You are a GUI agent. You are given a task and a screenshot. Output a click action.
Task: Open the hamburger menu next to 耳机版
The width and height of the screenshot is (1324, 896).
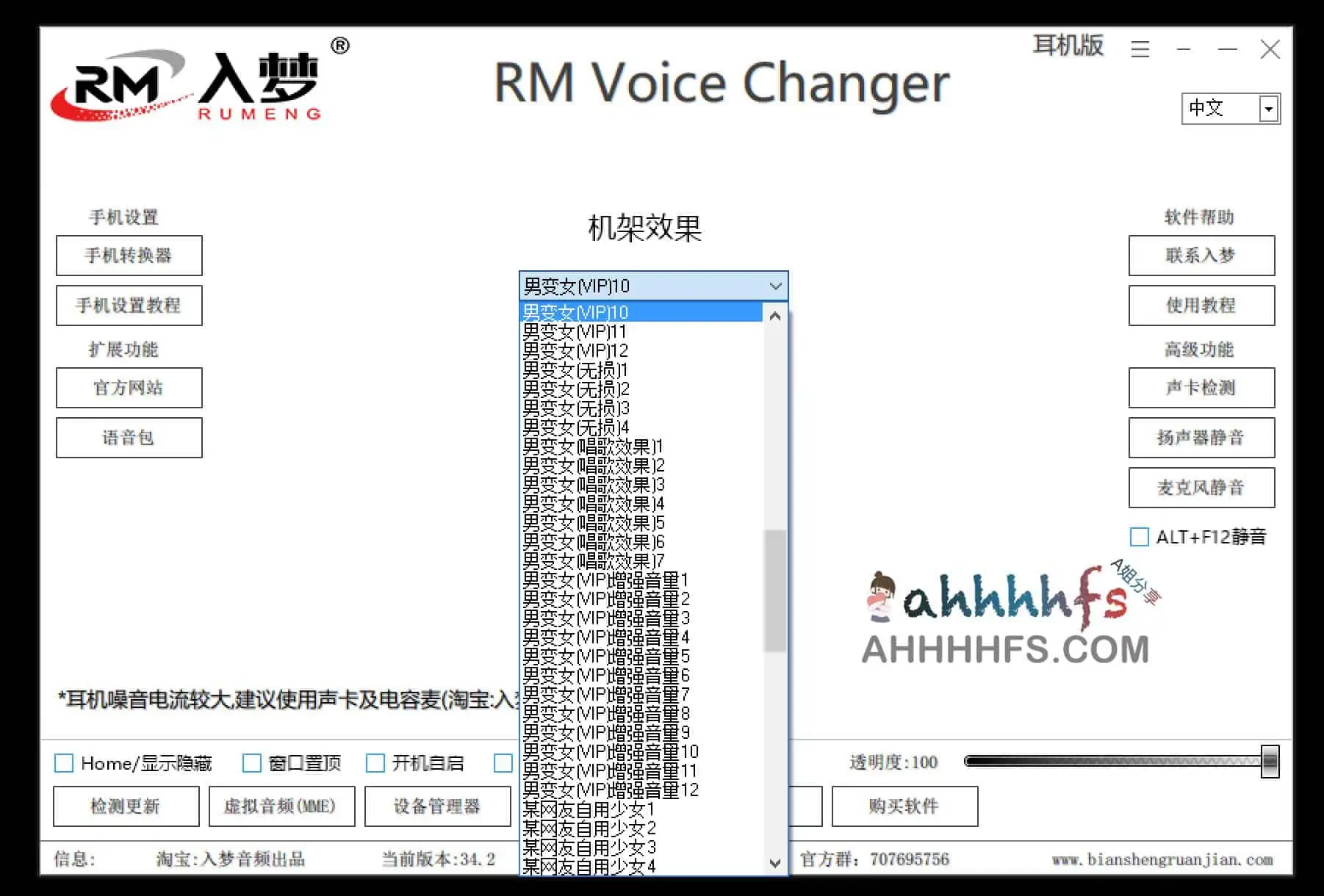click(x=1140, y=50)
